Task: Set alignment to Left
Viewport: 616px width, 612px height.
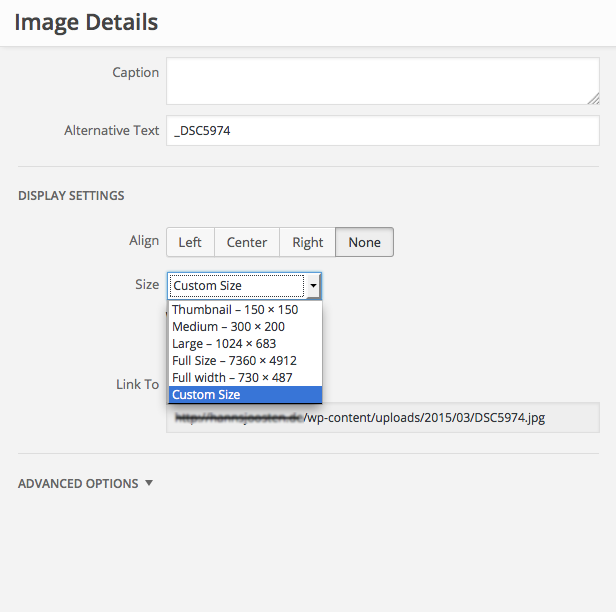Action: (190, 242)
